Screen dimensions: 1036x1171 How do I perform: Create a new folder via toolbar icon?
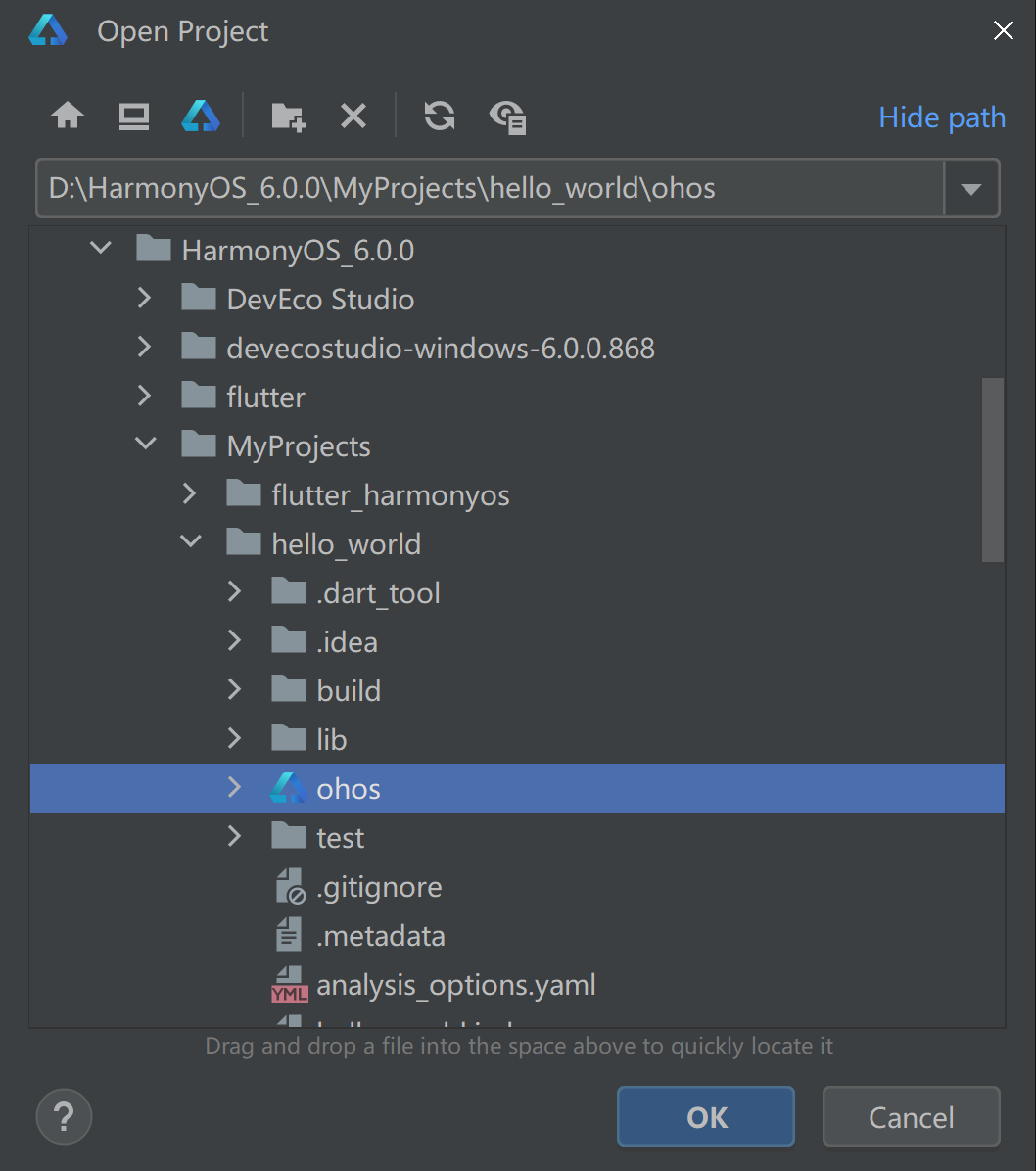[x=288, y=117]
